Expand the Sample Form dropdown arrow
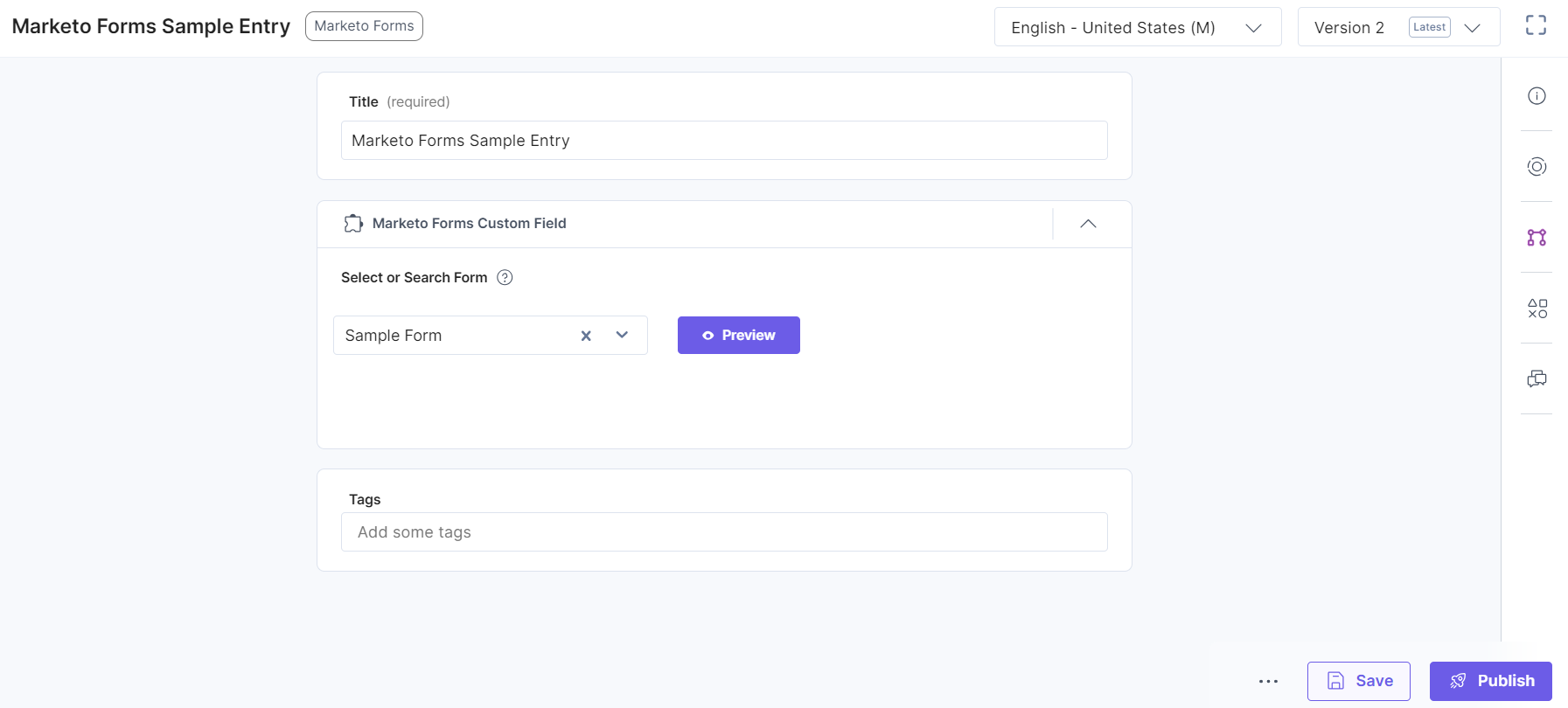The image size is (1568, 708). (622, 335)
